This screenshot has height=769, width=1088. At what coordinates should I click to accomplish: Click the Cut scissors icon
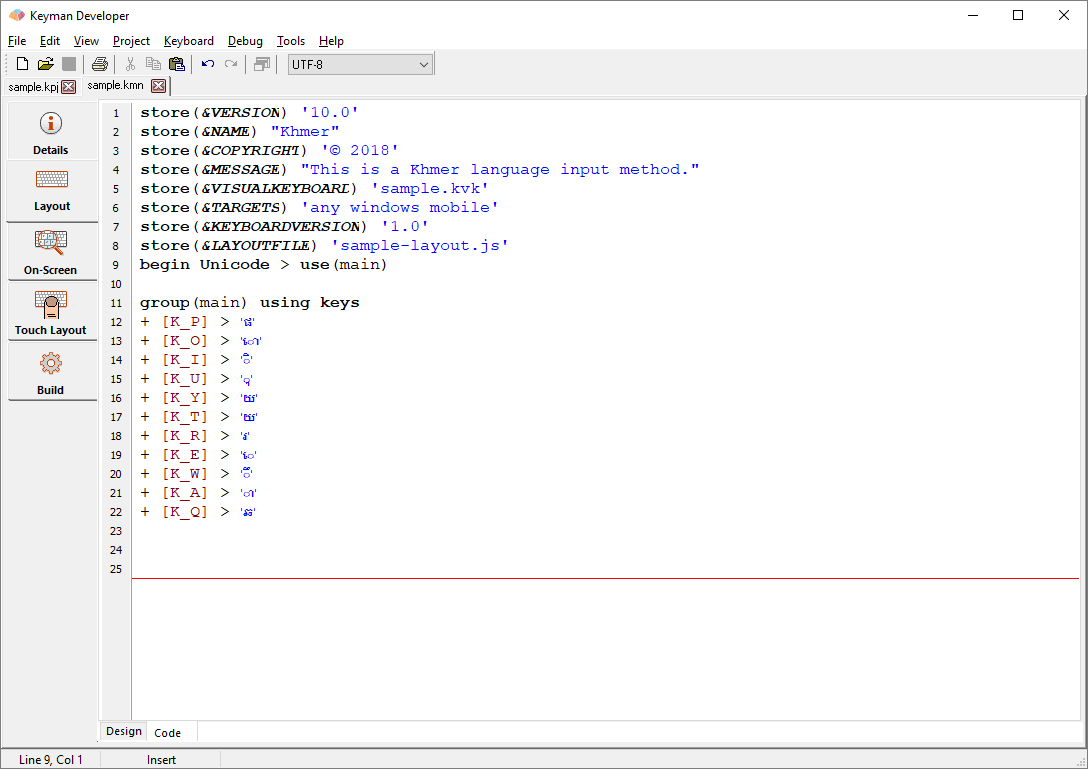tap(130, 65)
